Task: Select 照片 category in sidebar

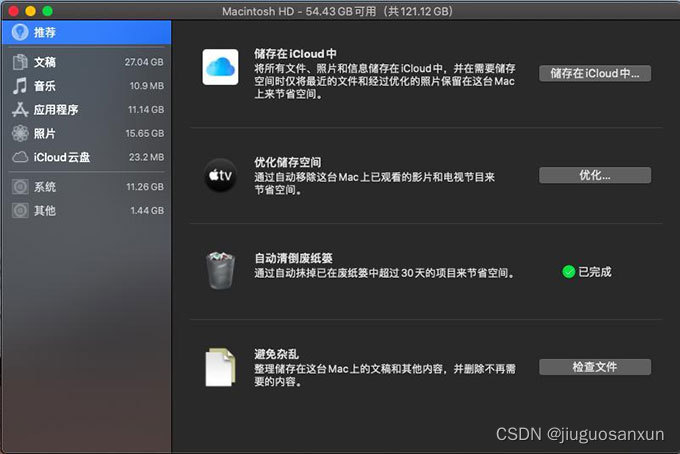Action: (86, 133)
